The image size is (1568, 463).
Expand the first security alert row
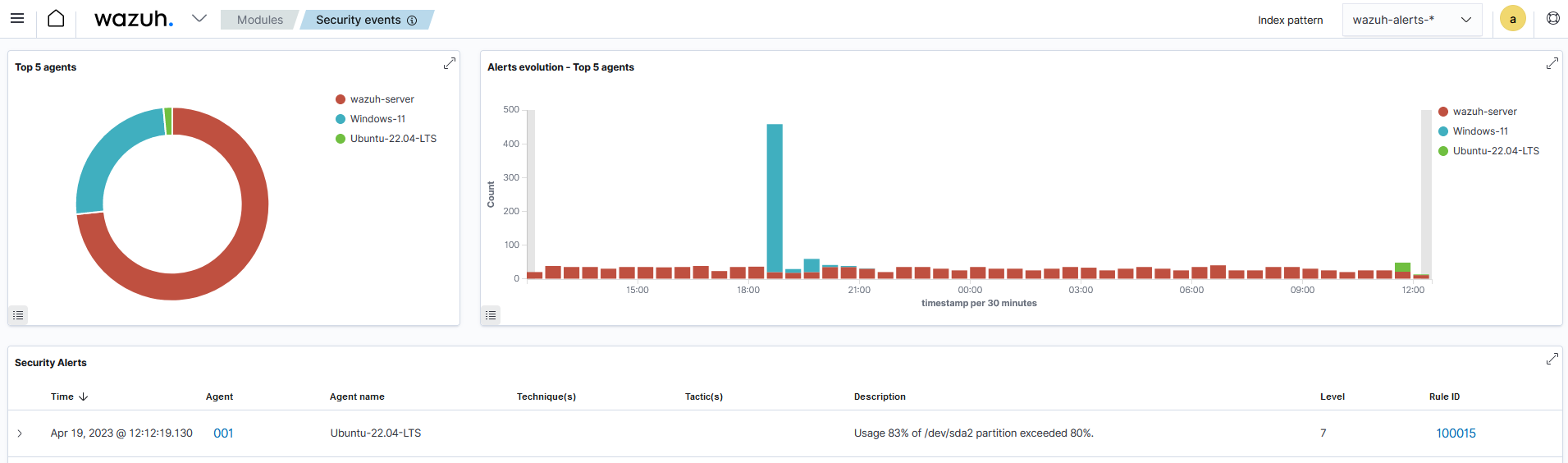pyautogui.click(x=20, y=433)
